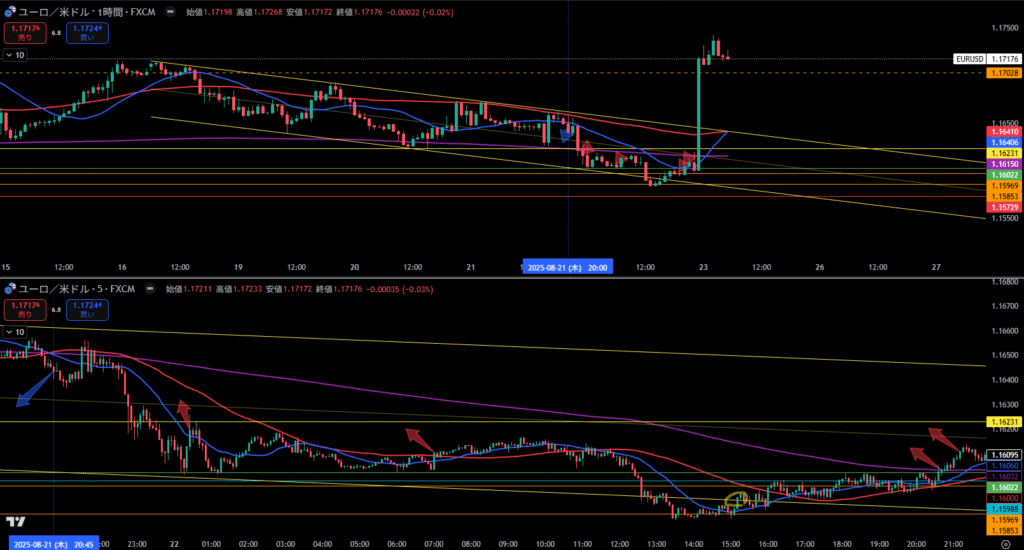Click the 2025-08-21 (木) 20:00 time label on the 1-hour chart

pos(568,267)
